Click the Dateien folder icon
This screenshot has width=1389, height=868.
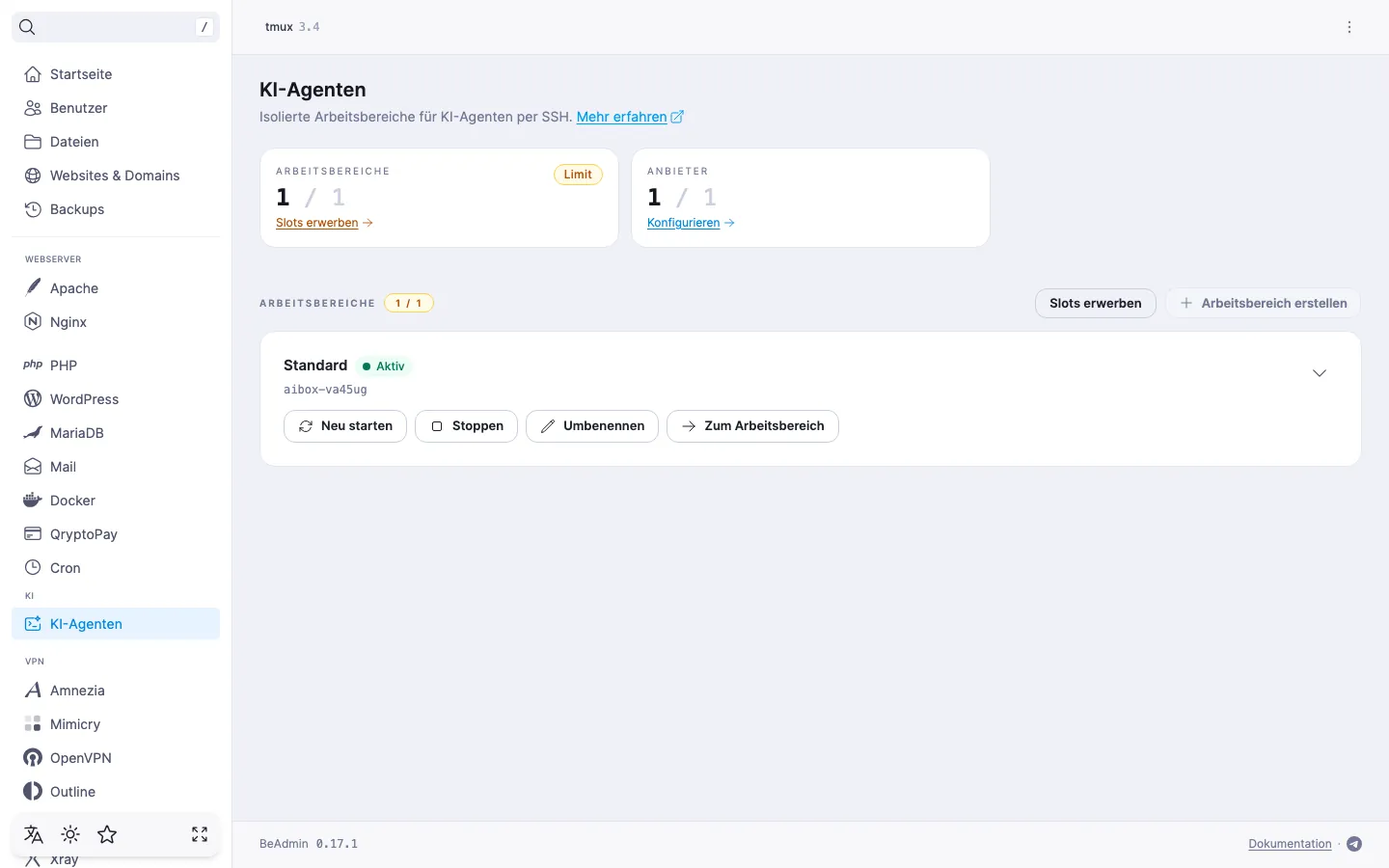coord(33,142)
